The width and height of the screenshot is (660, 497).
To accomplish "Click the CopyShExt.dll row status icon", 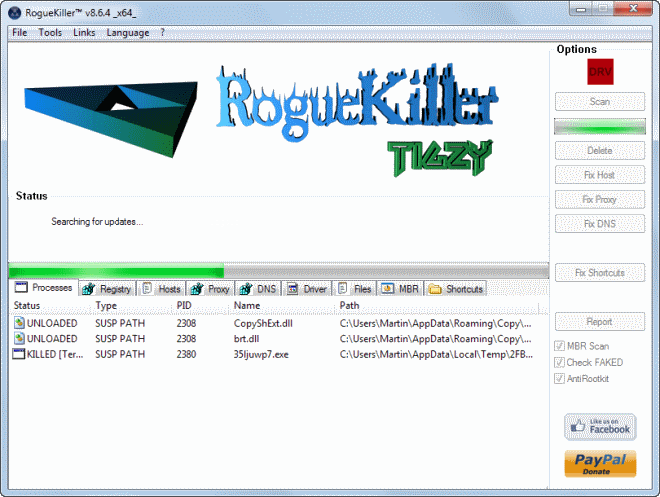I will point(19,323).
